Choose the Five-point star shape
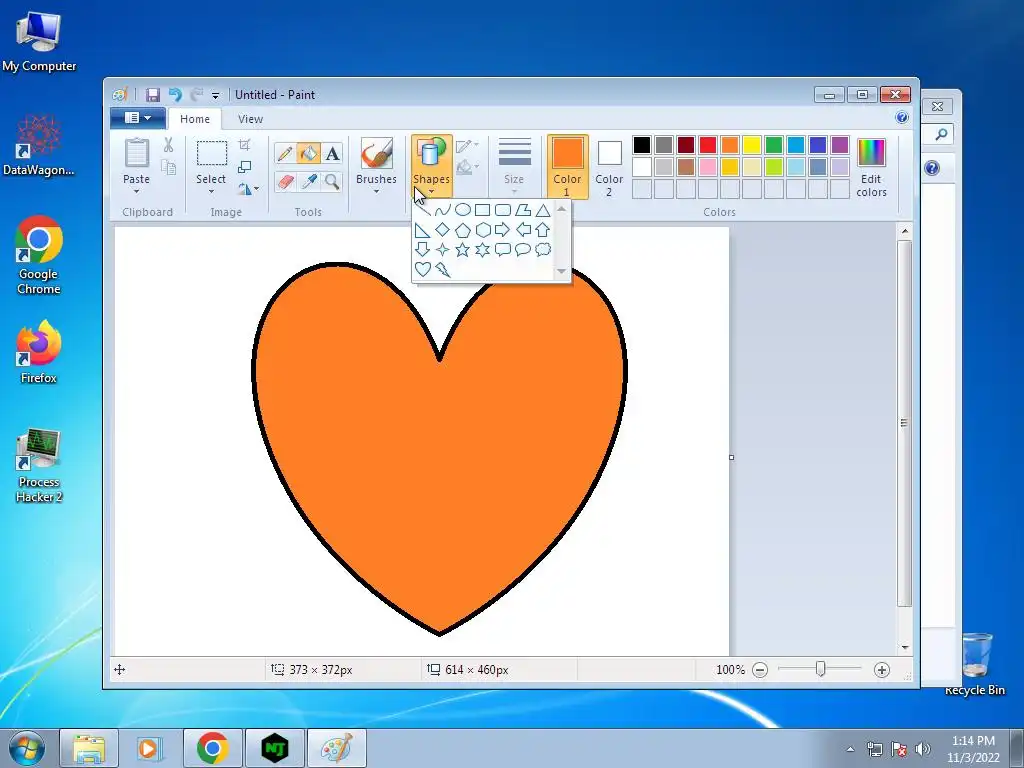Image resolution: width=1024 pixels, height=768 pixels. (x=462, y=249)
